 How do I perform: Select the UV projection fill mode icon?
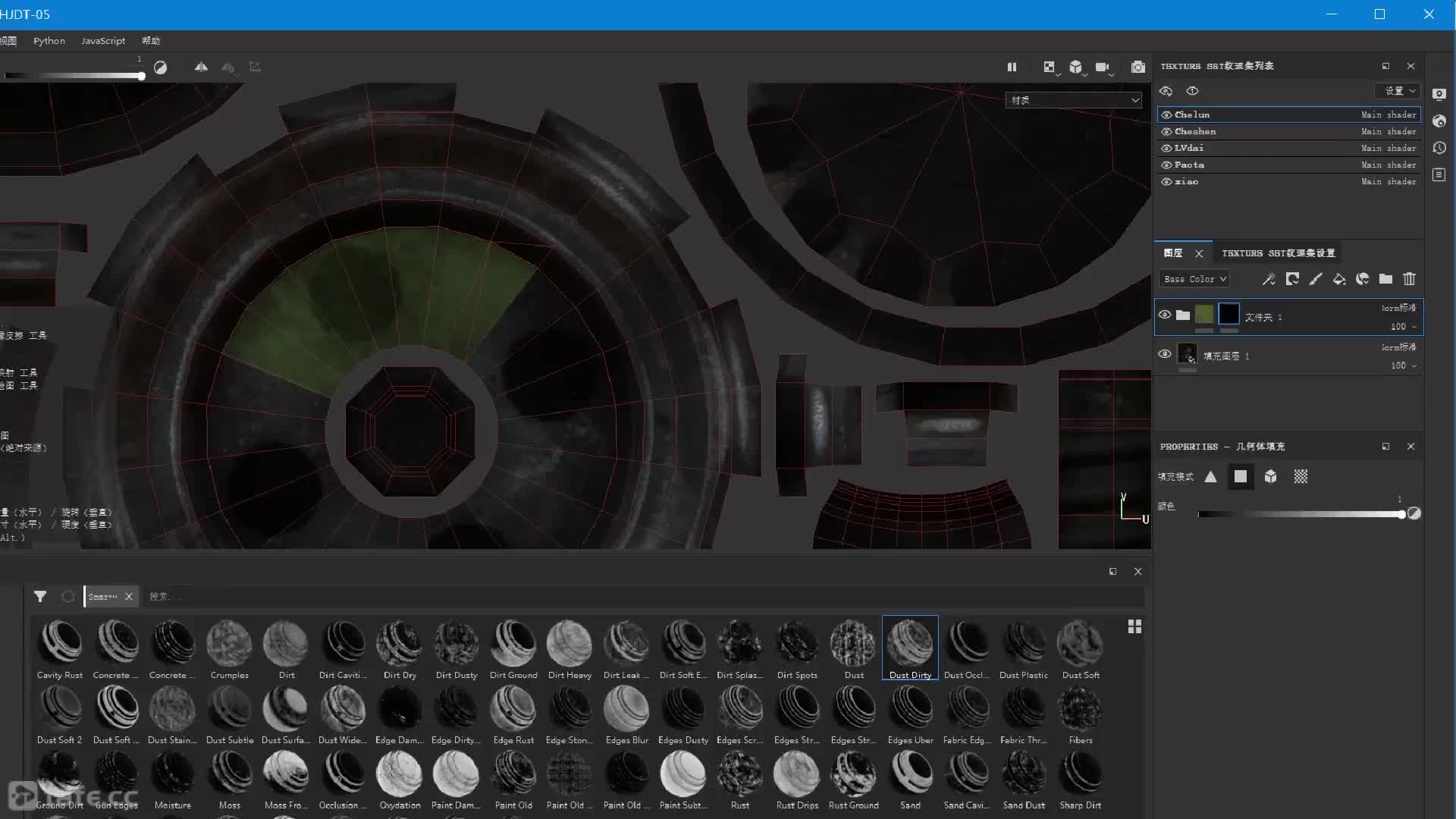click(x=1301, y=476)
